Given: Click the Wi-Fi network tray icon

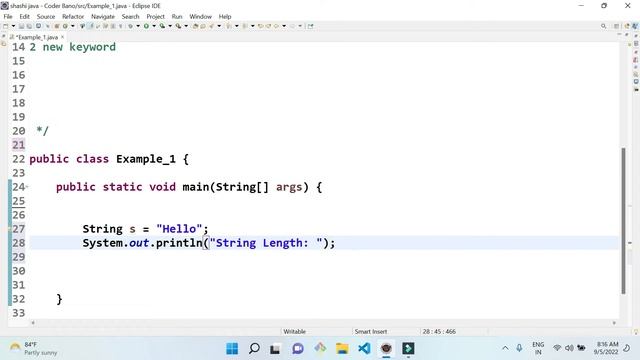Looking at the screenshot, I should [x=557, y=348].
